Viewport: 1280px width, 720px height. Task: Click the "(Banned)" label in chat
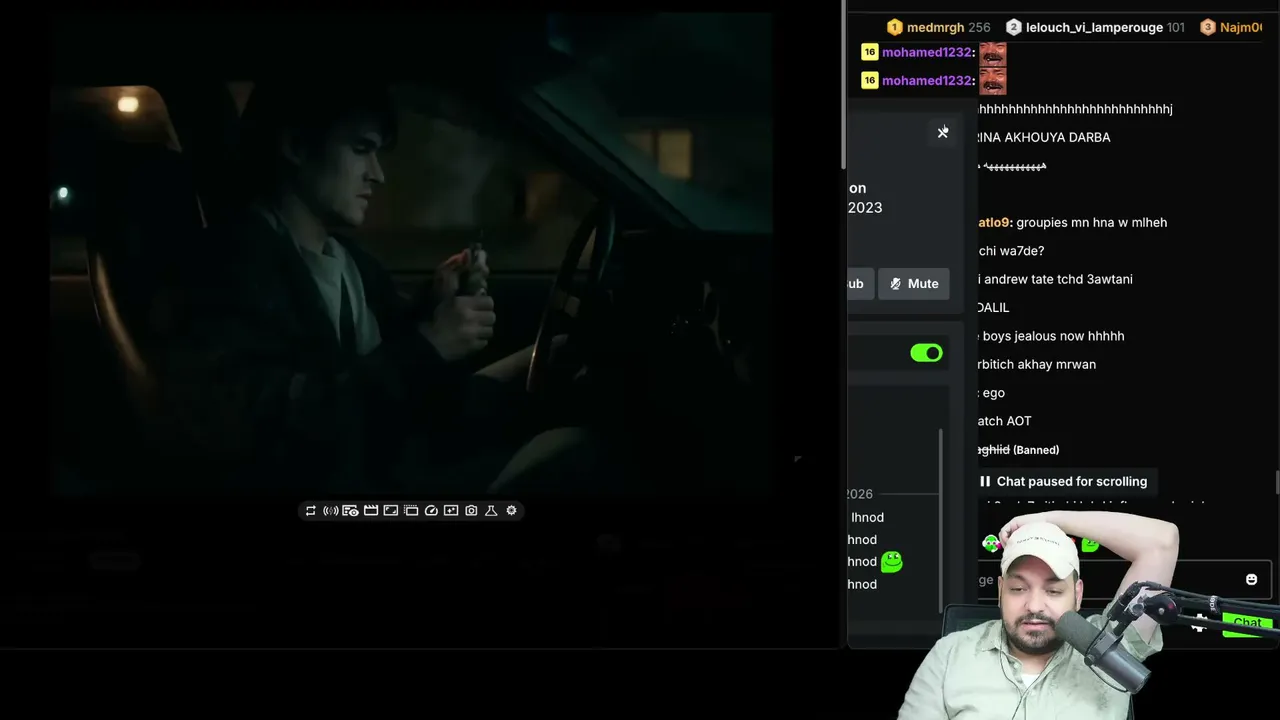pos(1036,450)
